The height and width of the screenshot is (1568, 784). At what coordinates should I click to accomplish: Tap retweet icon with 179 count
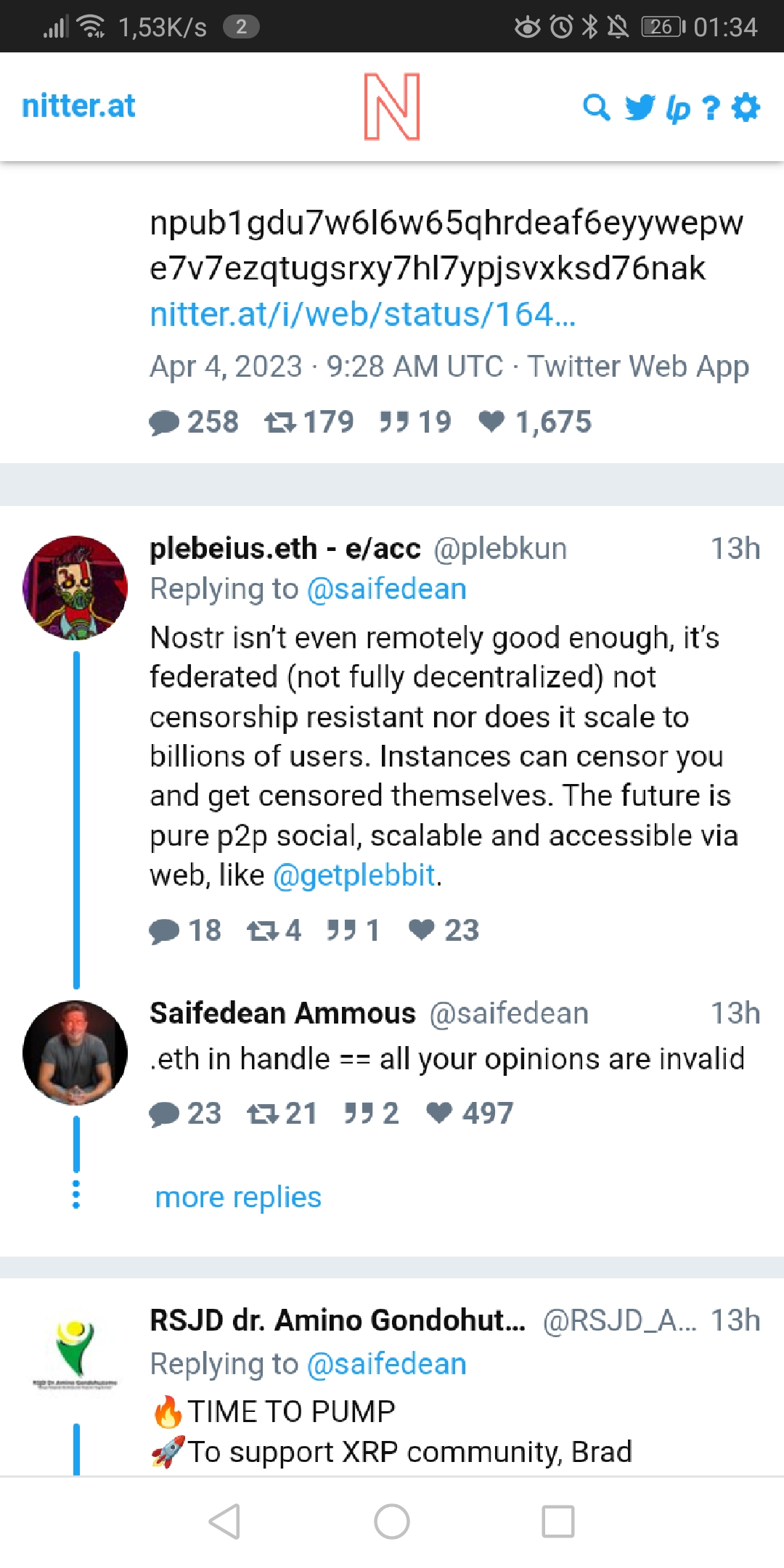(280, 422)
